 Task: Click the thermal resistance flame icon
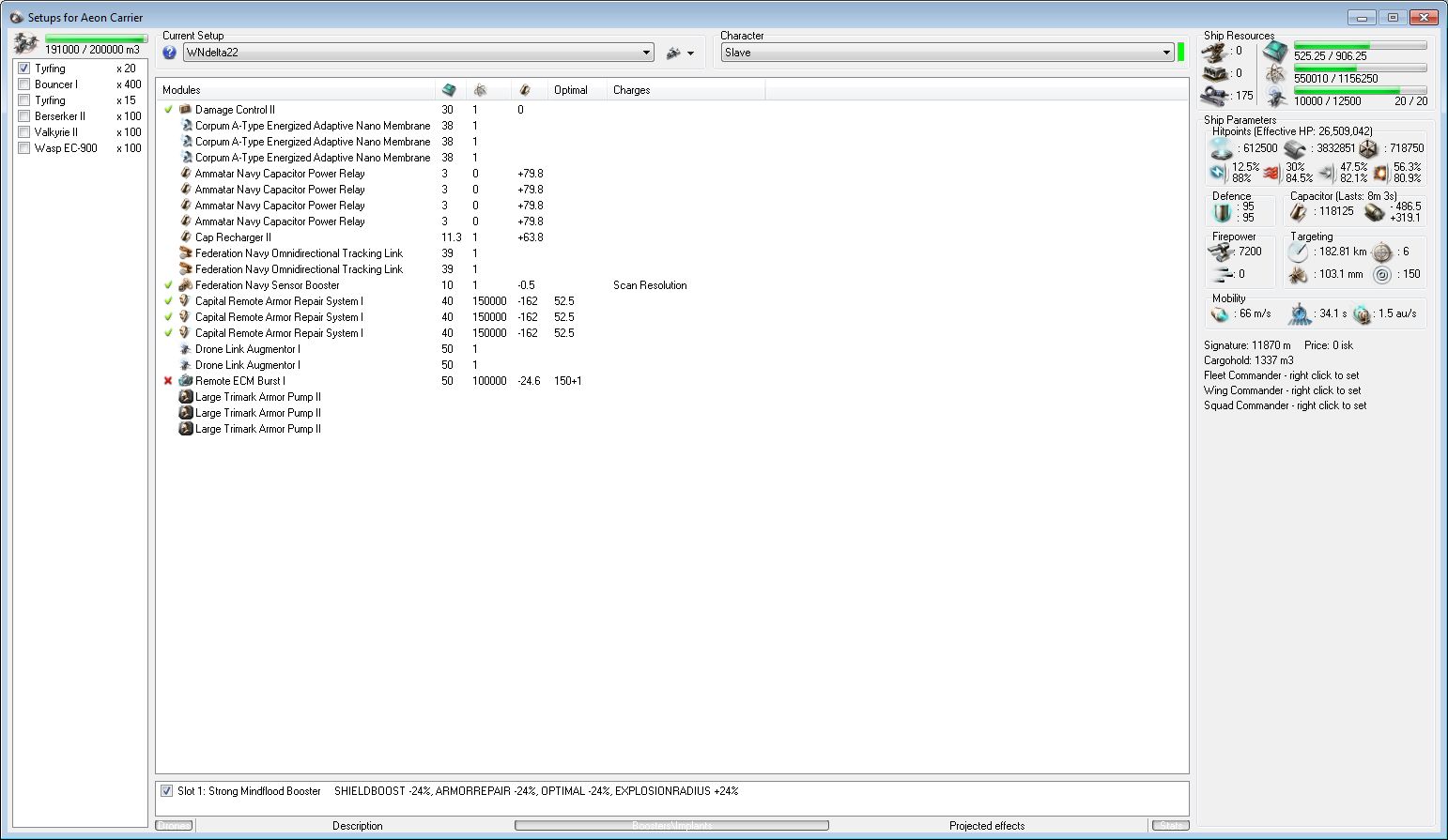click(1271, 173)
